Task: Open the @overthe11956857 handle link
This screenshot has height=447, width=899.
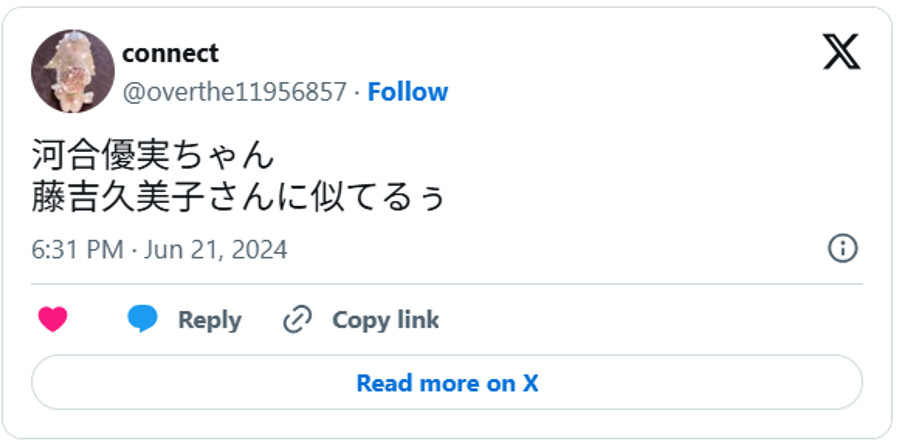Action: point(234,92)
